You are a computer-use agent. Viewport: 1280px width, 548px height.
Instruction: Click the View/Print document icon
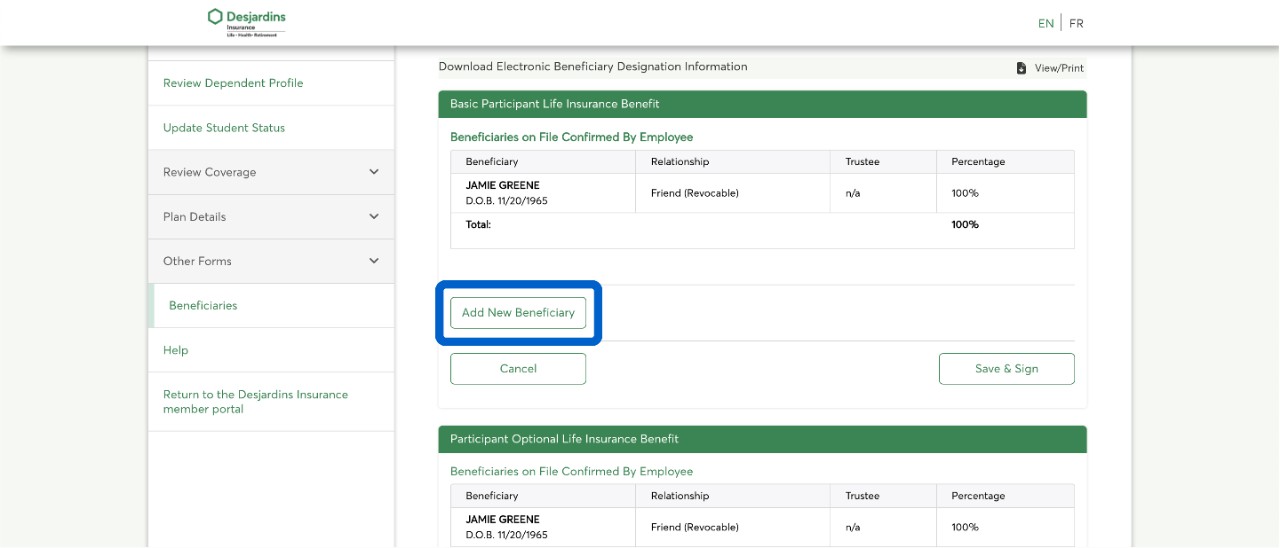tap(1021, 68)
